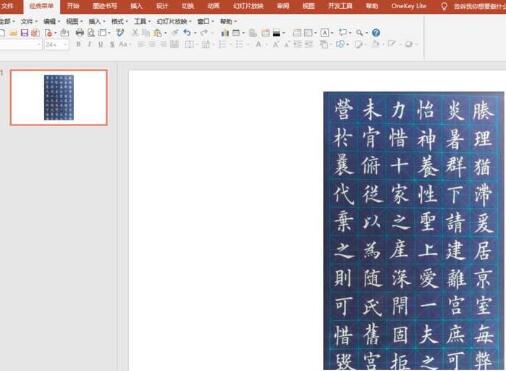Click the Open folder icon
506x371 pixels.
point(13,33)
